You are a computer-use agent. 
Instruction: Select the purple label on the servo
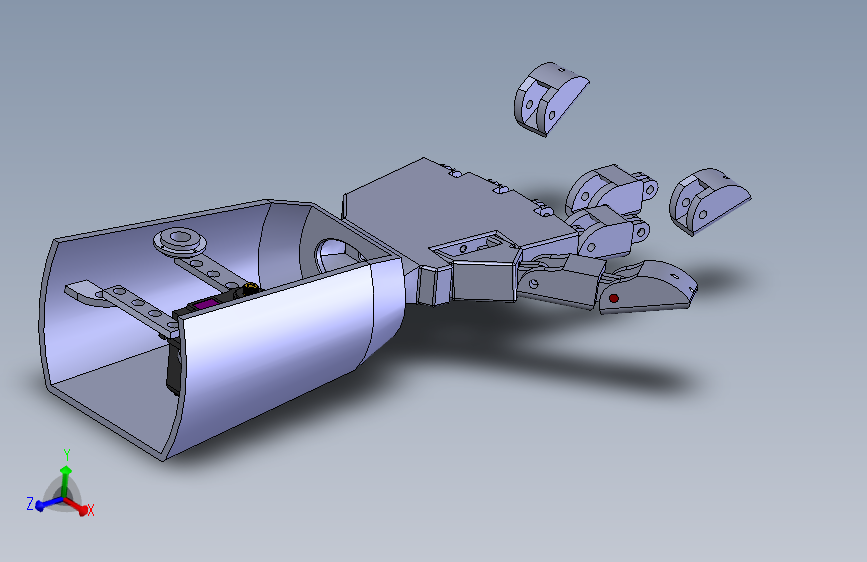tap(207, 304)
